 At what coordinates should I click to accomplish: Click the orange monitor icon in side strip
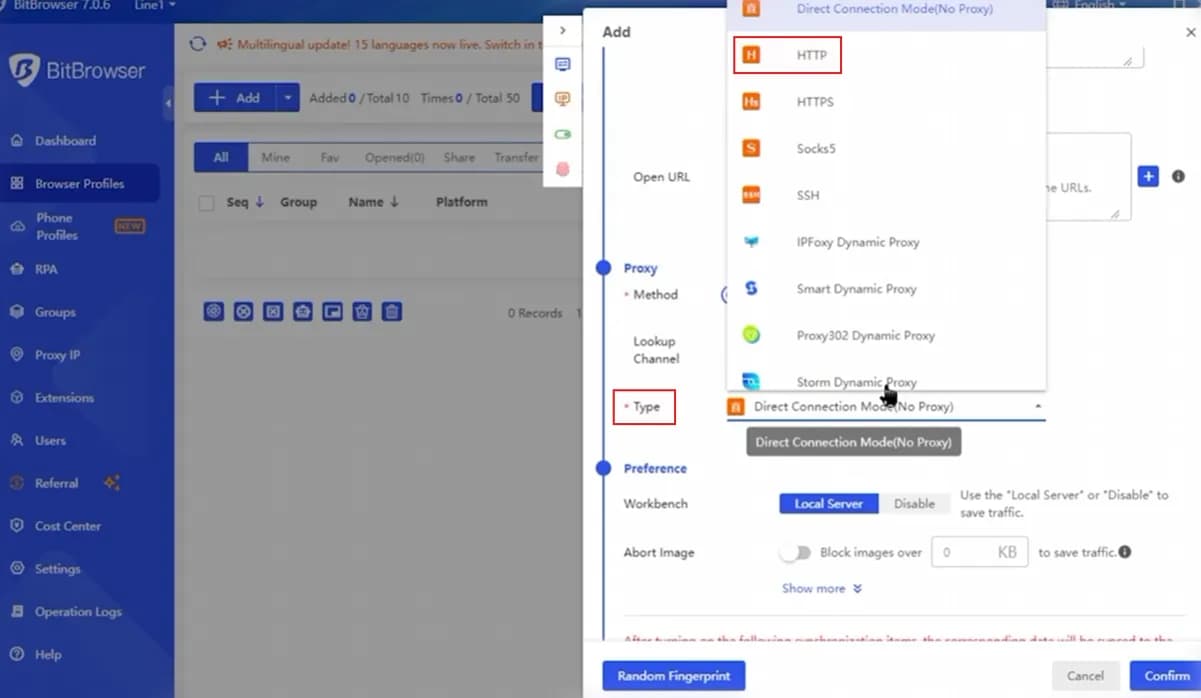[x=563, y=99]
